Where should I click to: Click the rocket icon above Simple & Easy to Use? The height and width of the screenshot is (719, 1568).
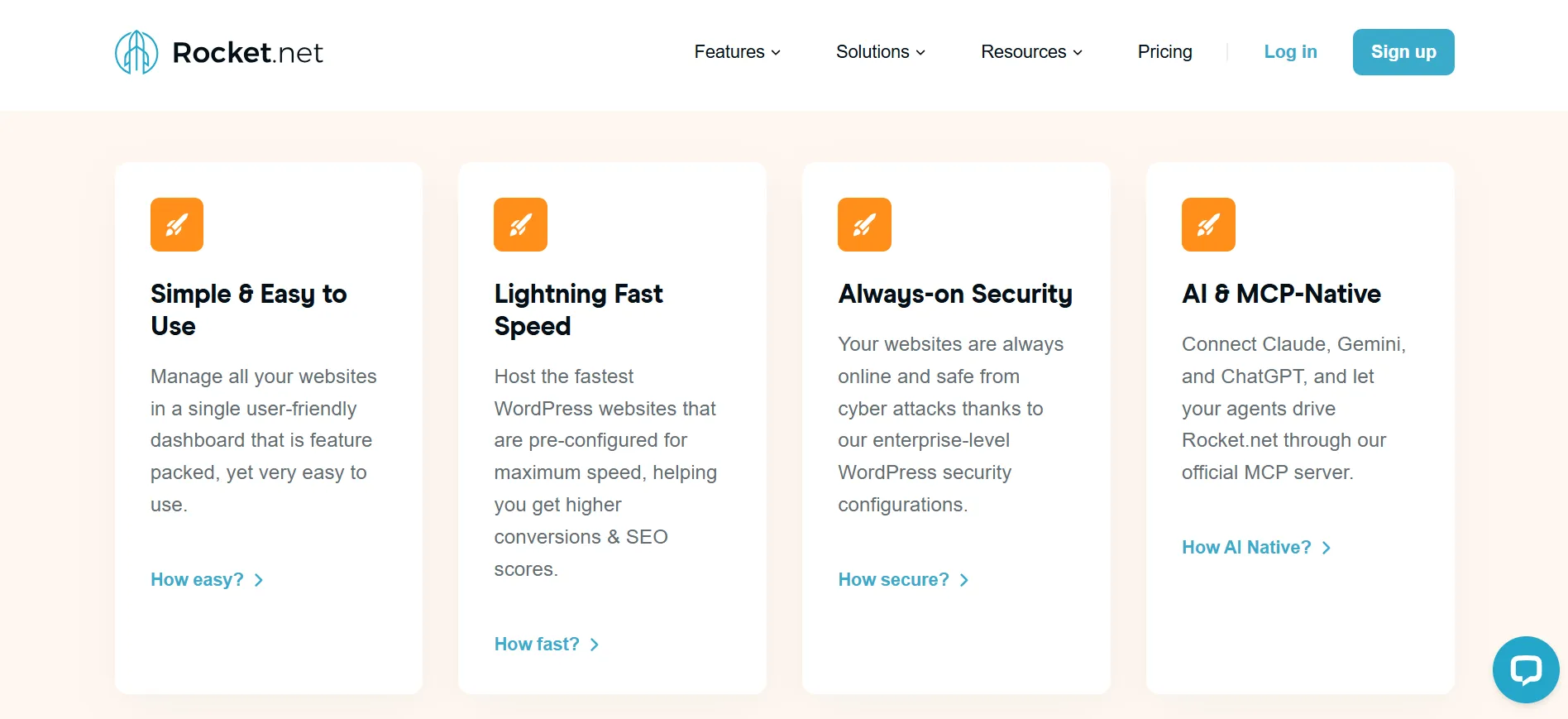click(177, 224)
